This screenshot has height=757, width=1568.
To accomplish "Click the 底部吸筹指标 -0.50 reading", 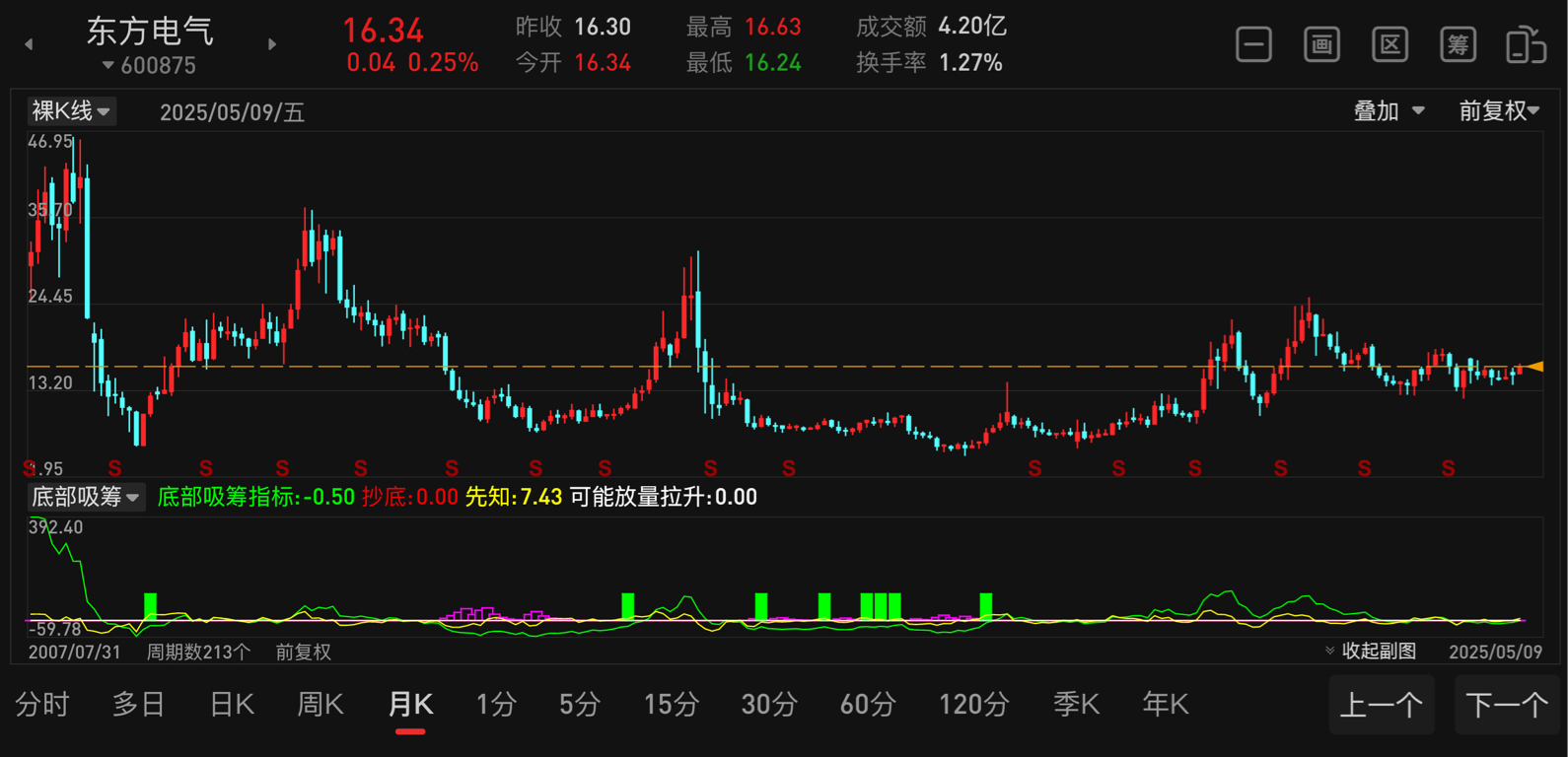I will coord(256,497).
